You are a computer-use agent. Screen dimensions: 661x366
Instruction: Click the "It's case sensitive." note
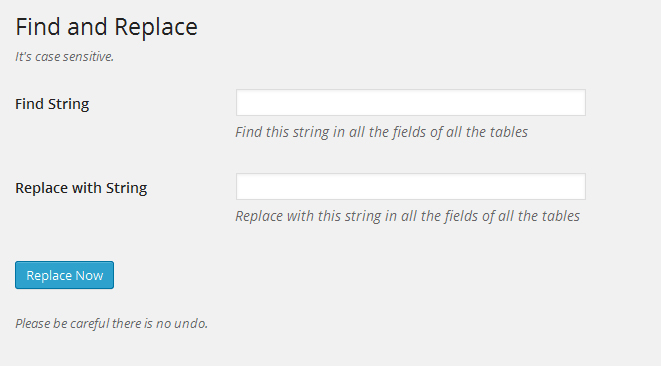[x=64, y=57]
